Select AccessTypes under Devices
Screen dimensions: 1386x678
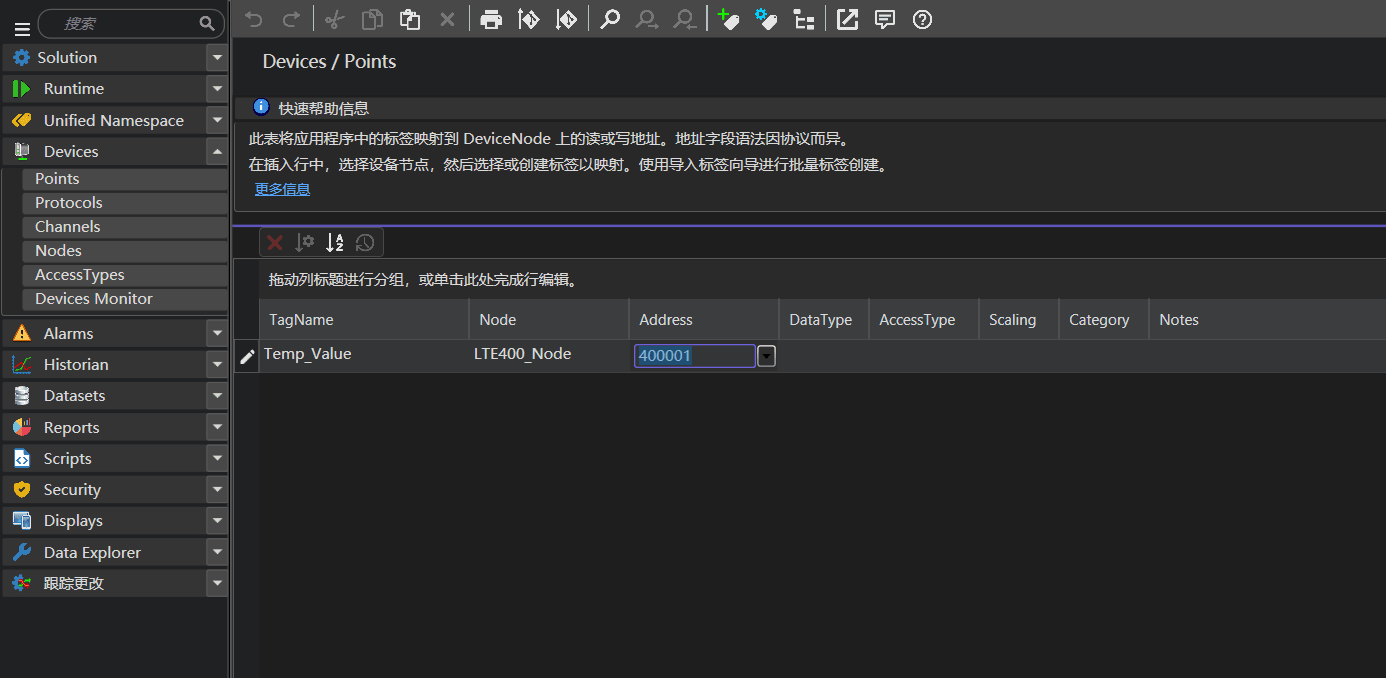point(125,275)
